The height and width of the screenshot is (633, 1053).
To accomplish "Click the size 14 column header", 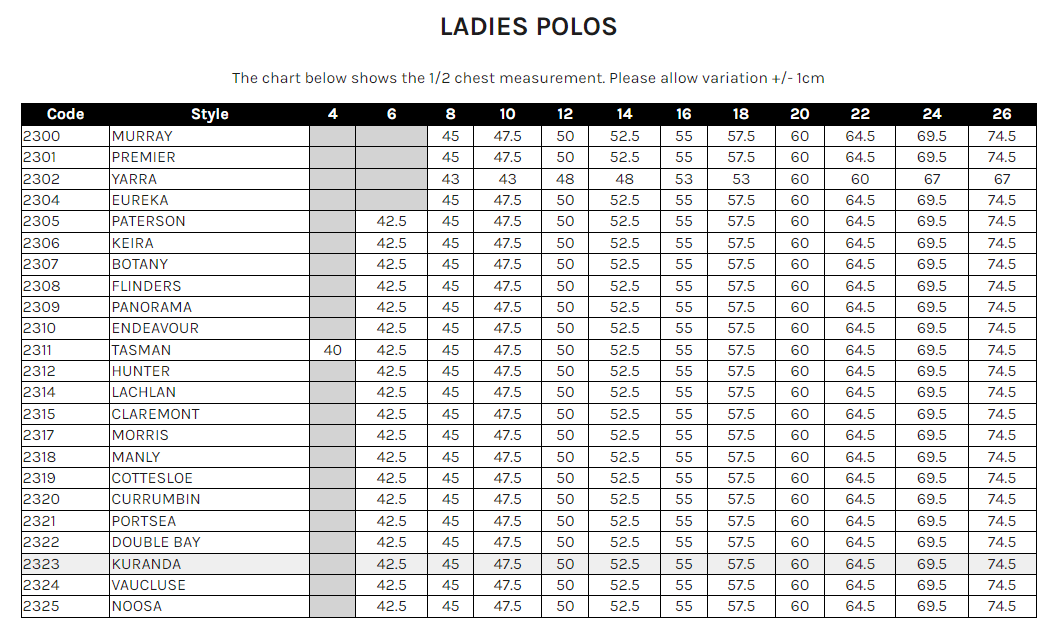I will [x=624, y=114].
